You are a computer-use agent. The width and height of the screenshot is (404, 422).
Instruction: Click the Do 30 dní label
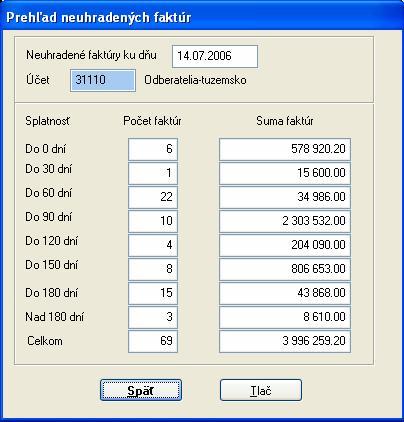pyautogui.click(x=49, y=169)
